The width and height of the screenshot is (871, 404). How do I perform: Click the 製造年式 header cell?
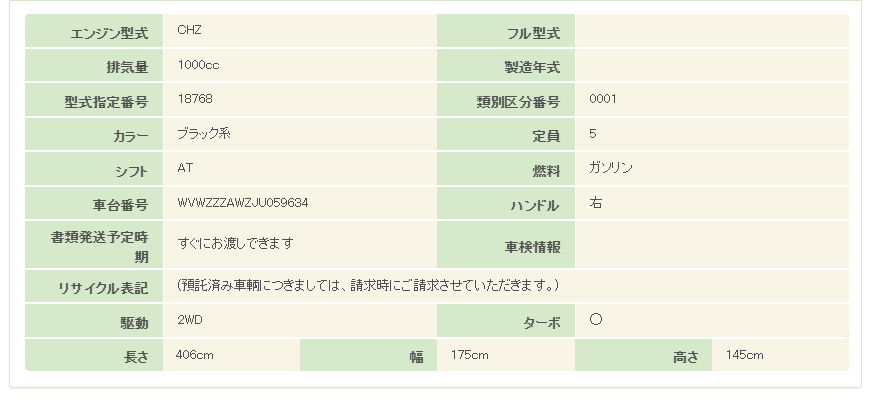click(x=506, y=68)
